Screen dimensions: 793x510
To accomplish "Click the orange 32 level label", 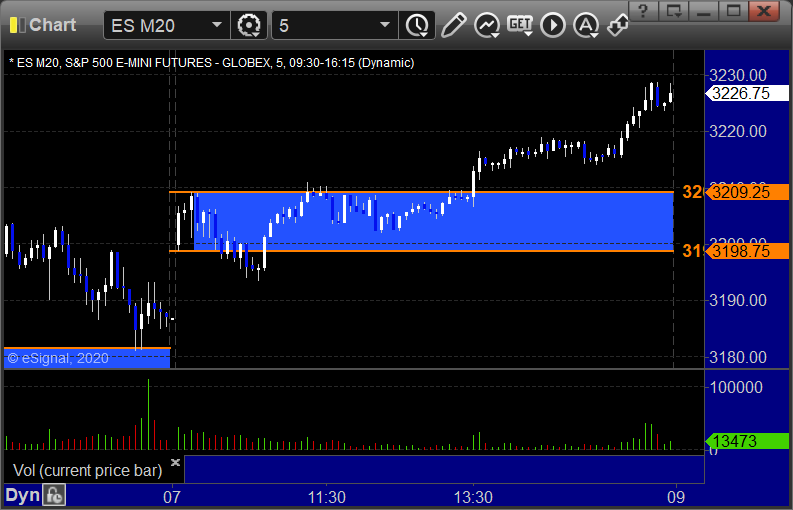I will coord(692,192).
